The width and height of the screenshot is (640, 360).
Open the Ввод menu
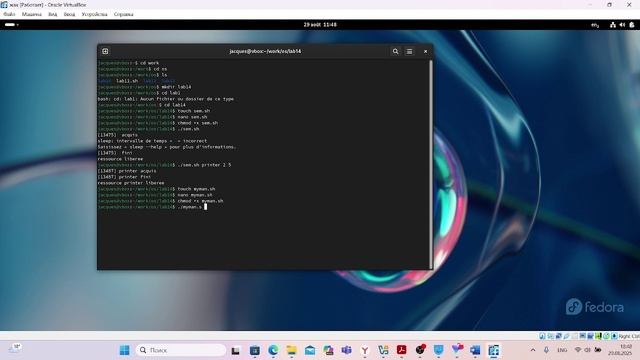(69, 14)
